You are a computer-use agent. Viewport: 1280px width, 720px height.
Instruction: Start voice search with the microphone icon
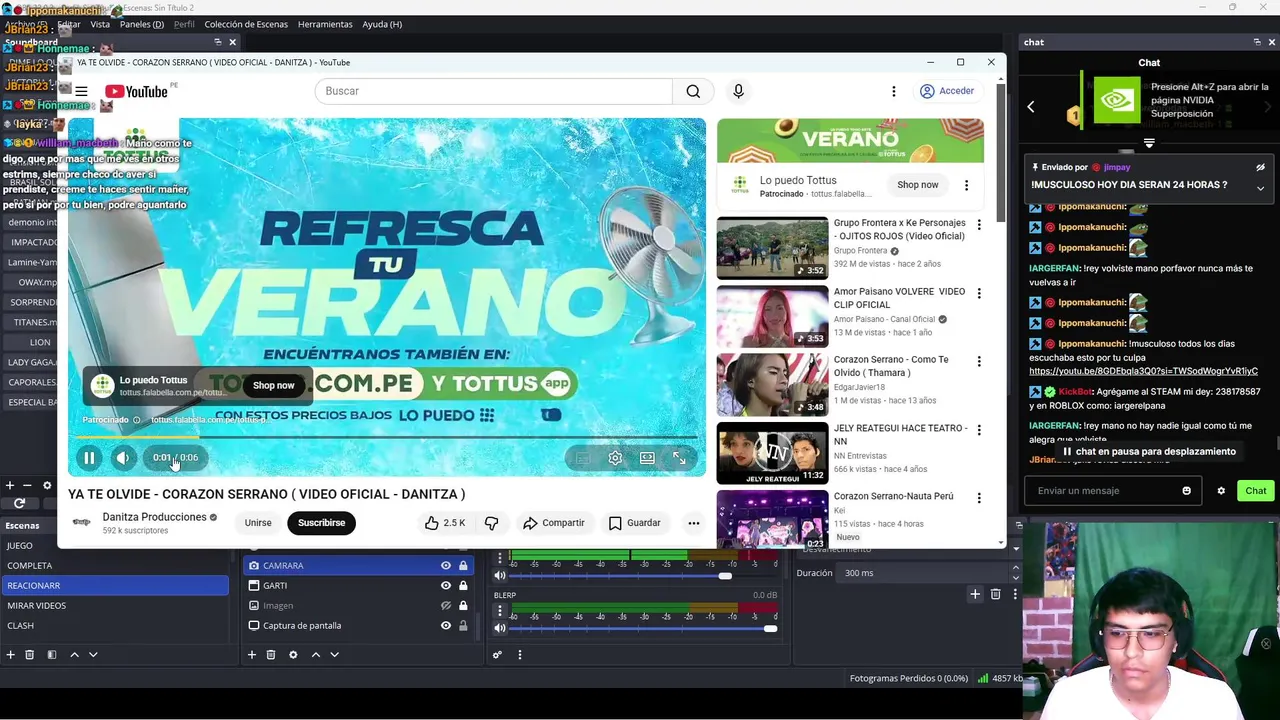[x=738, y=91]
